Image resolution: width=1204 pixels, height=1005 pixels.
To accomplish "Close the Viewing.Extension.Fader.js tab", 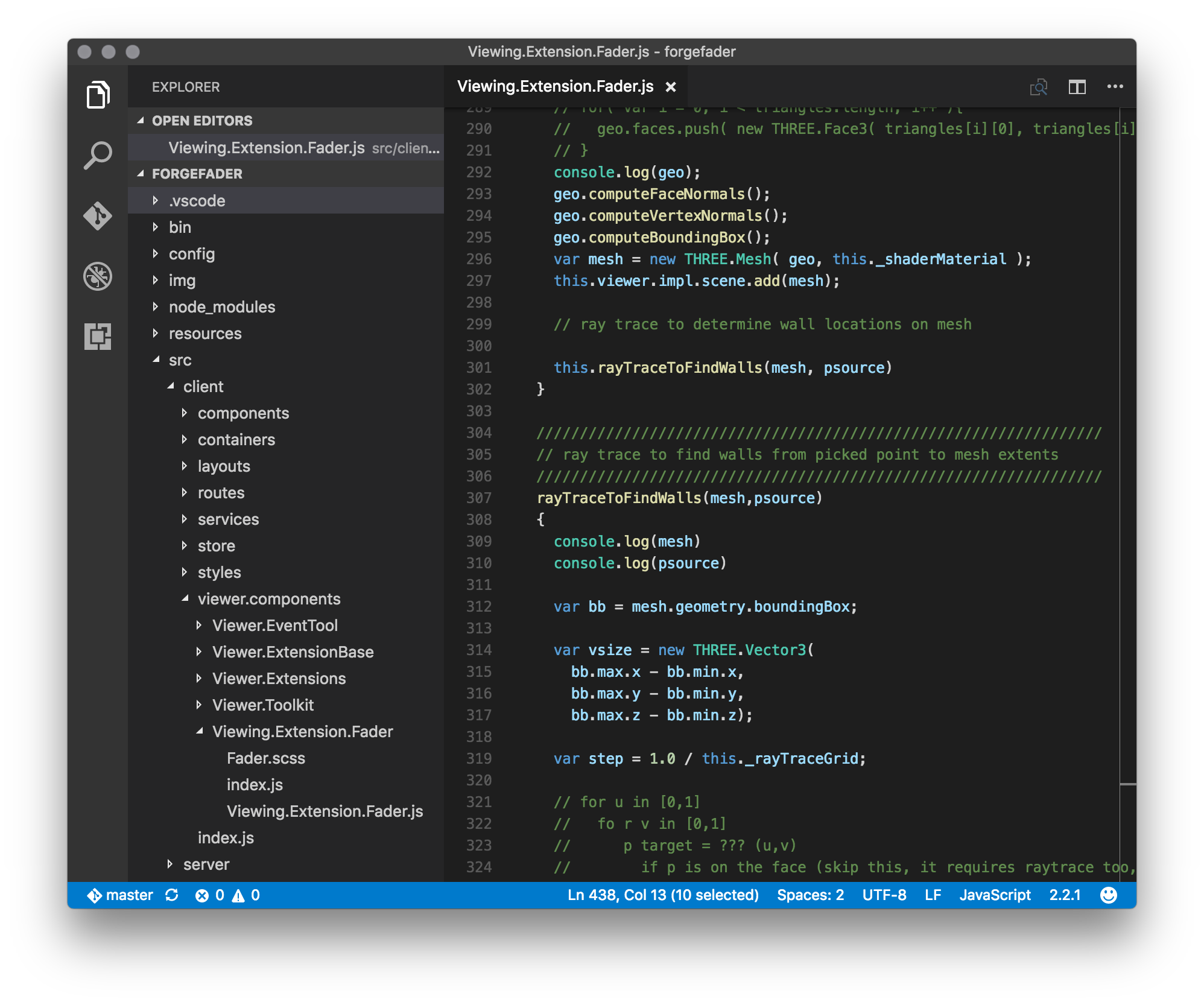I will click(671, 86).
